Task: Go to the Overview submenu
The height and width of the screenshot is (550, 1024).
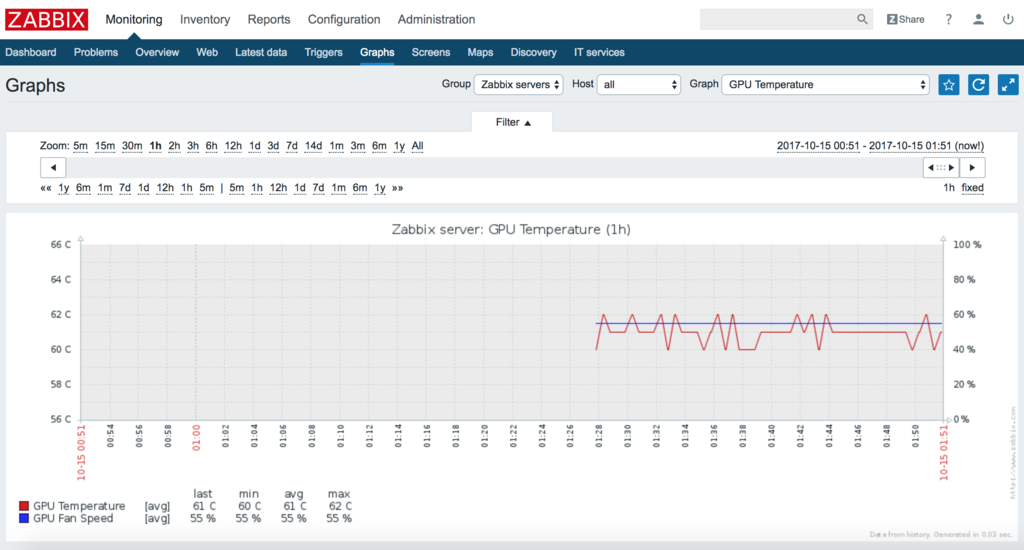Action: 157,52
